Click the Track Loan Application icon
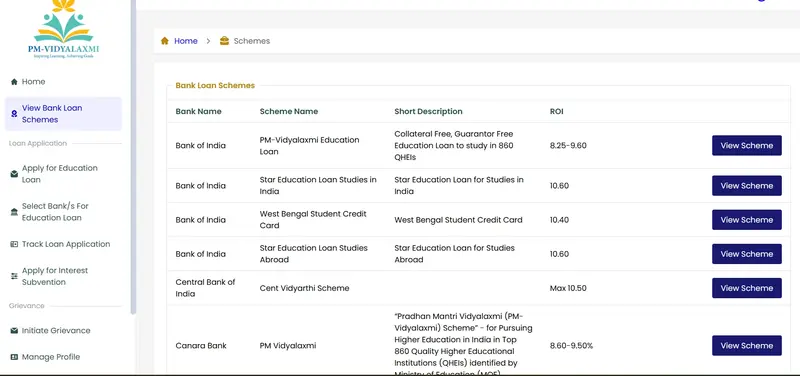 point(14,244)
